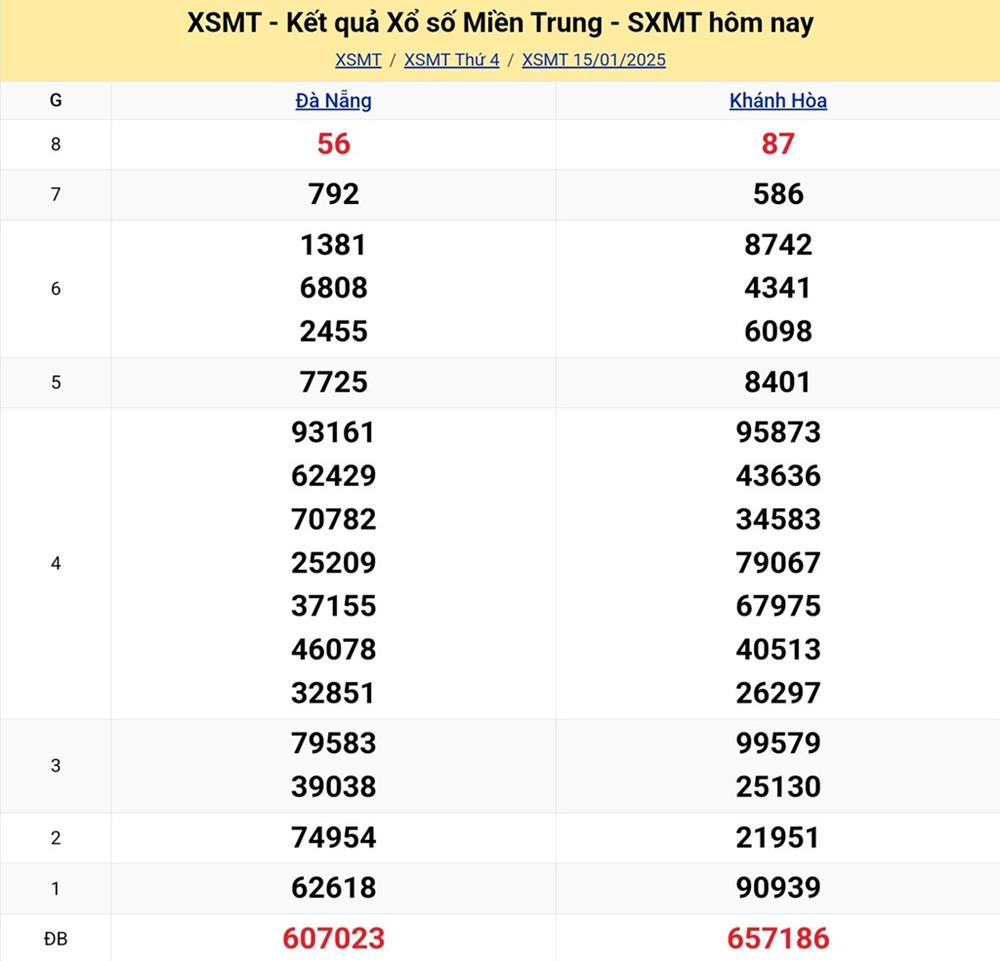Click Đà Nẵng prize 8 number 56
The height and width of the screenshot is (961, 1000).
point(333,144)
